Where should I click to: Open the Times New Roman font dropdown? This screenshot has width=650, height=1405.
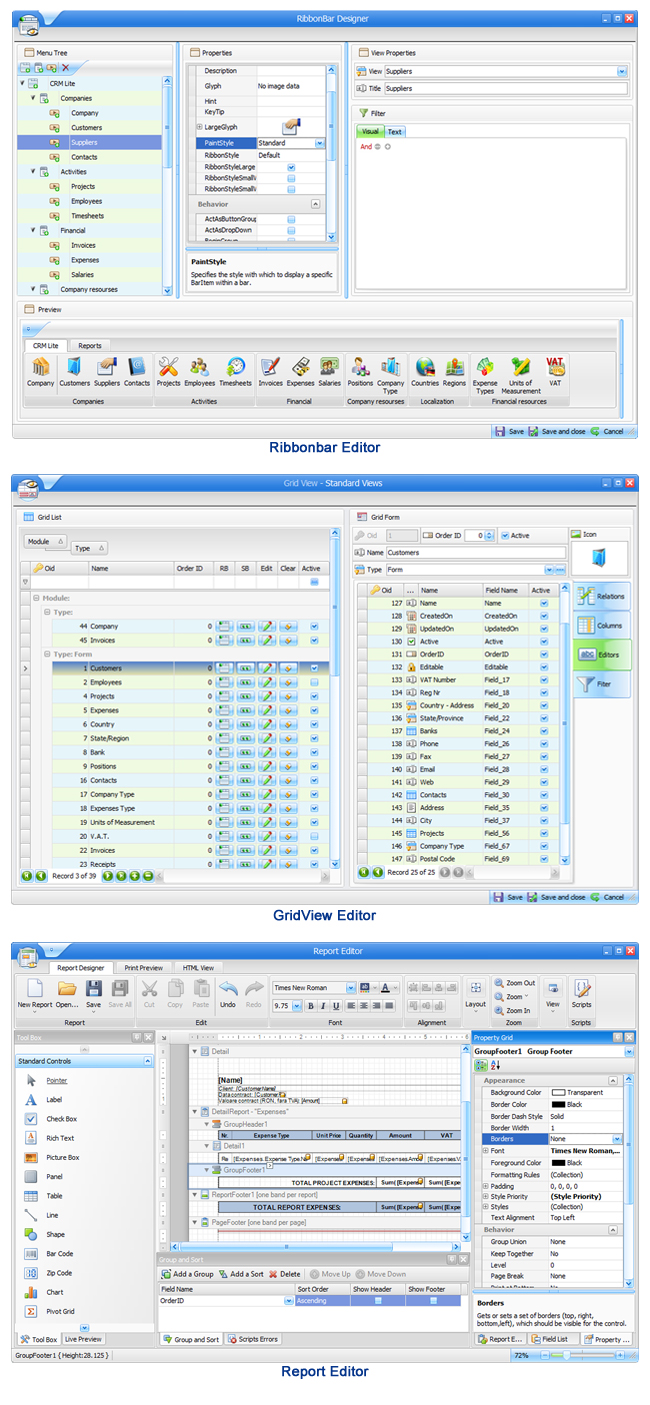pyautogui.click(x=351, y=987)
